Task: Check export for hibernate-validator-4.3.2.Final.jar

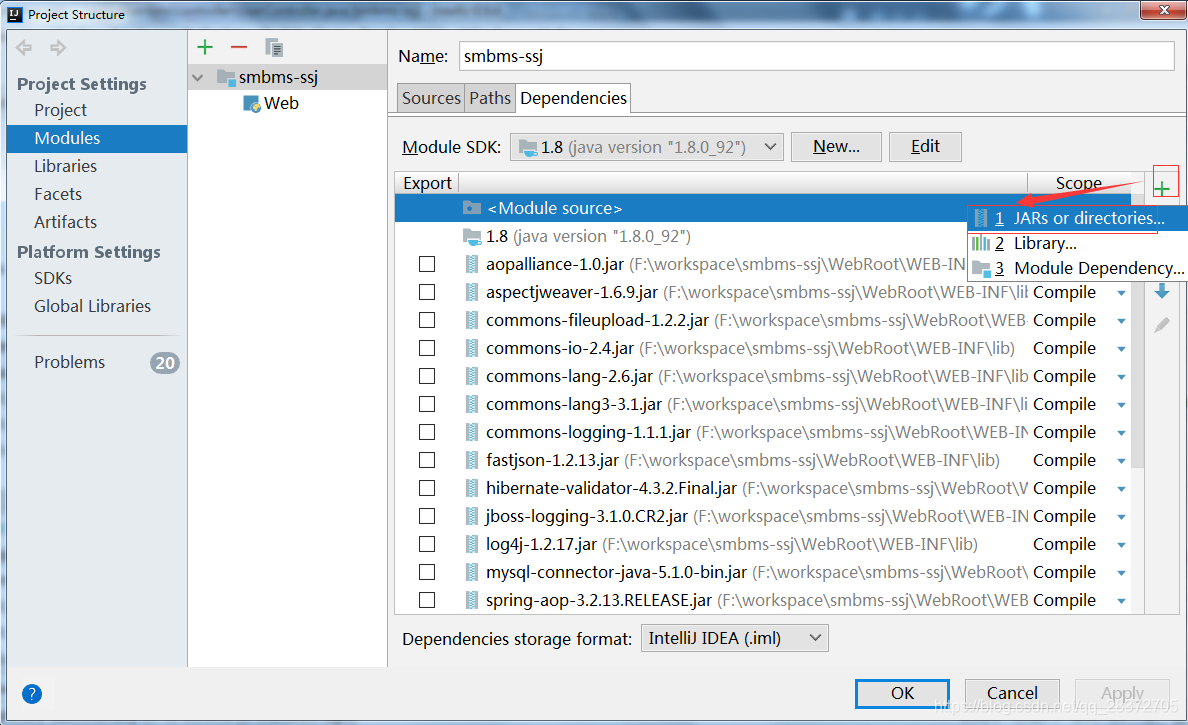Action: [x=427, y=488]
